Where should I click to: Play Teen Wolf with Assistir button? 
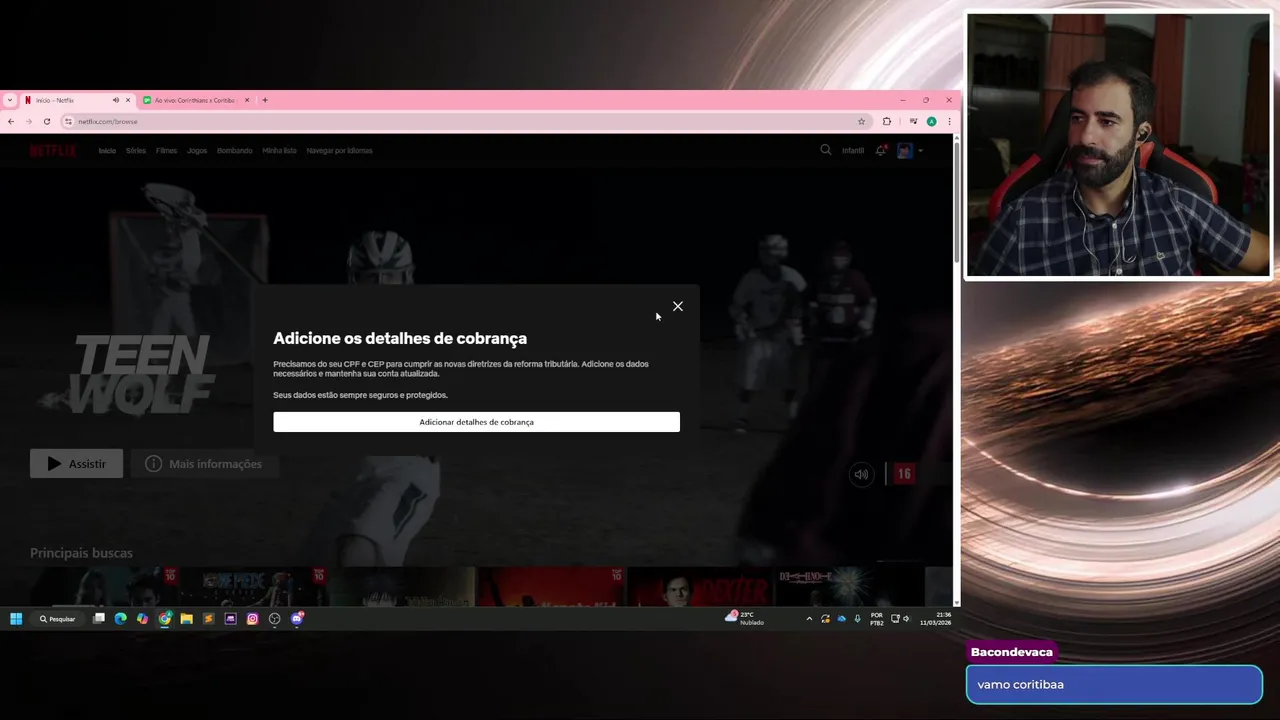77,463
